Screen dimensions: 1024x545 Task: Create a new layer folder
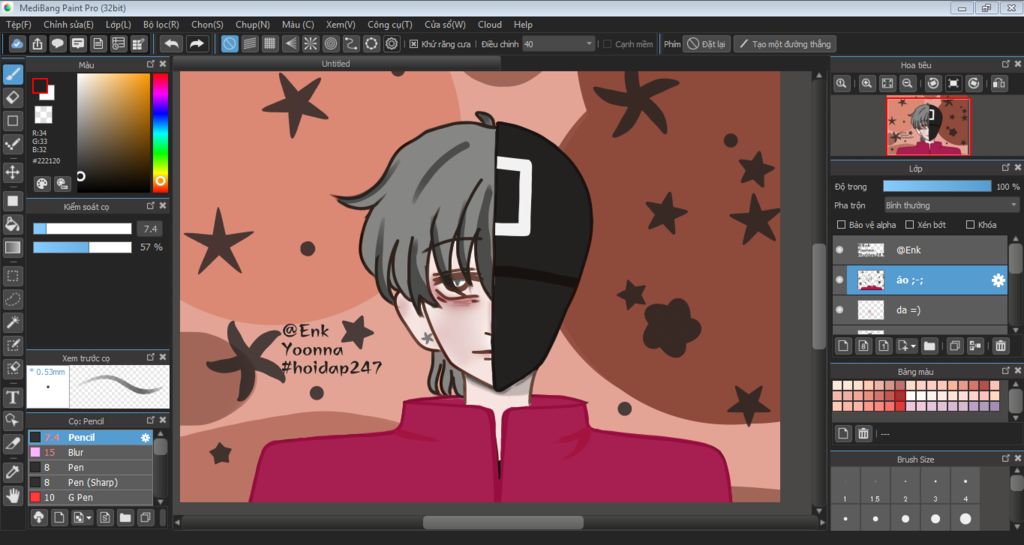pos(929,346)
